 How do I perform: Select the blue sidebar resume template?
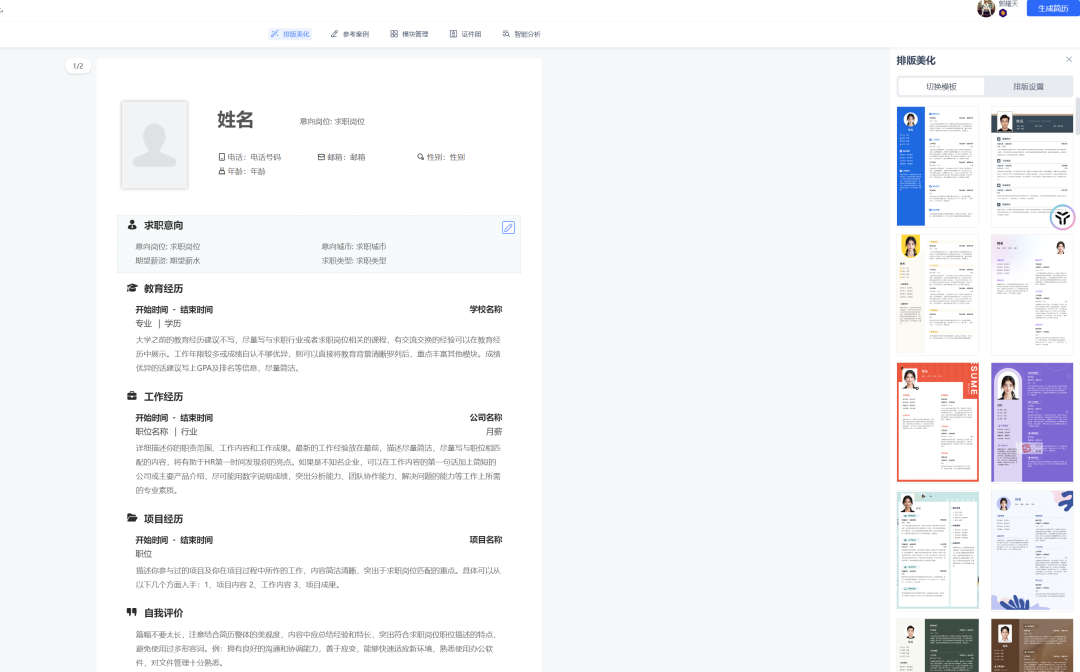(937, 167)
